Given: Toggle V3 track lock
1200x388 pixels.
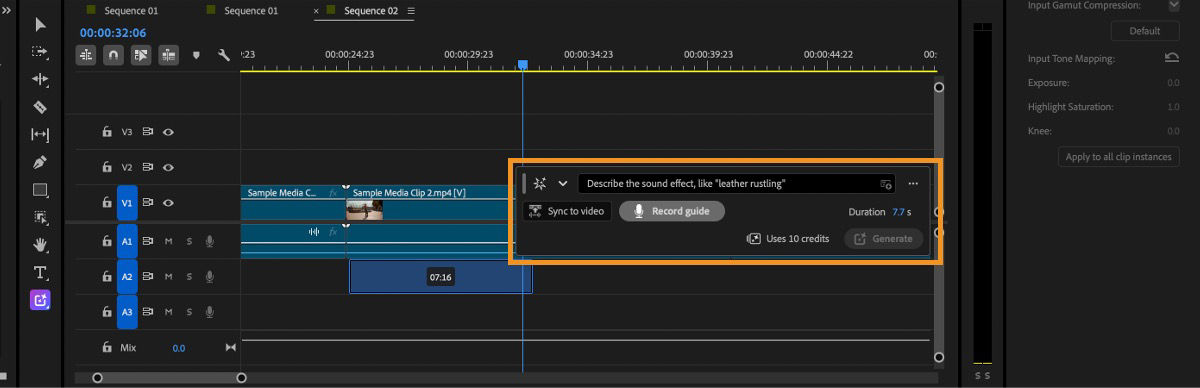Looking at the screenshot, I should 107,131.
